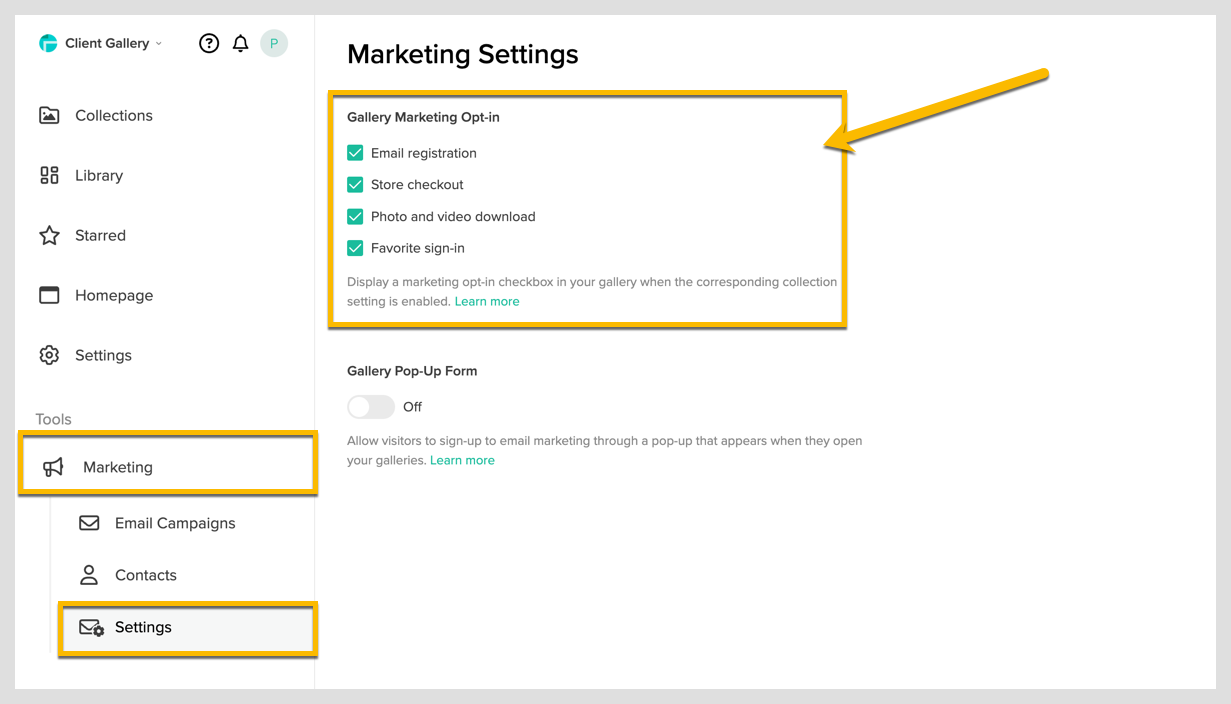Viewport: 1231px width, 704px height.
Task: Click the Marketing Settings page title
Action: pos(463,54)
